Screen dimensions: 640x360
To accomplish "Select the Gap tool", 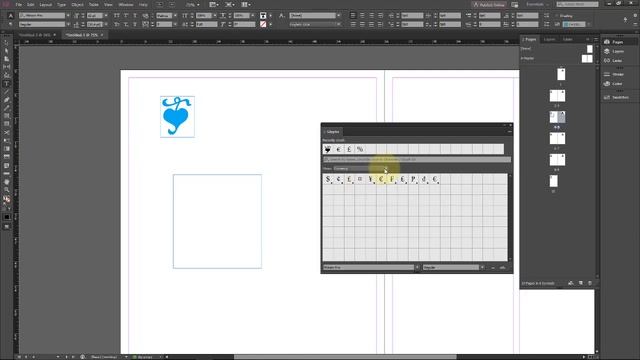I will pyautogui.click(x=7, y=67).
